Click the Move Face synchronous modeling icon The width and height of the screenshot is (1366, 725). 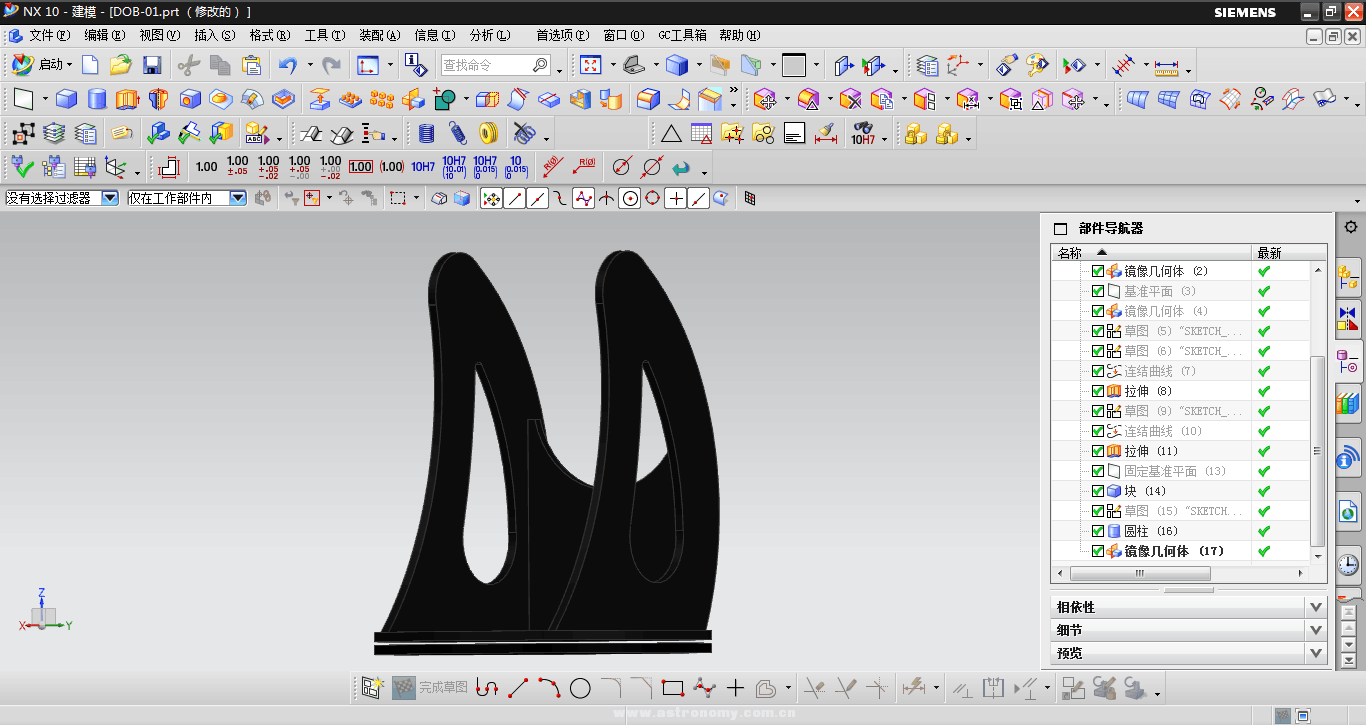765,99
